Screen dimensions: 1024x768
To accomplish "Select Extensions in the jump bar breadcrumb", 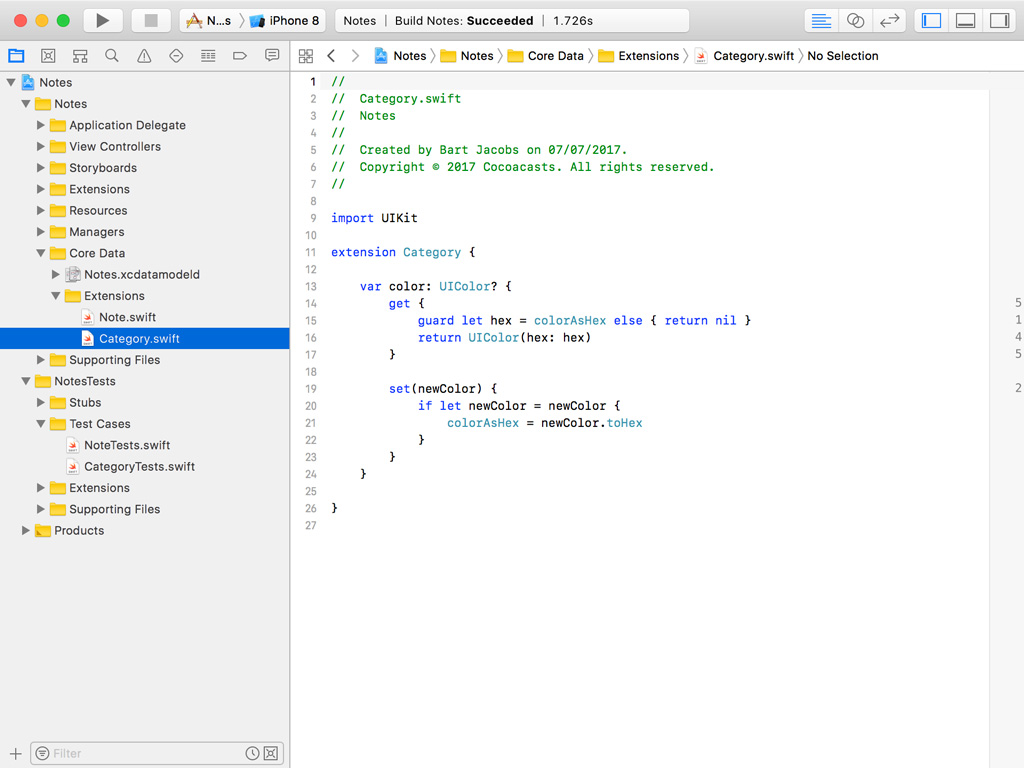I will [x=649, y=56].
